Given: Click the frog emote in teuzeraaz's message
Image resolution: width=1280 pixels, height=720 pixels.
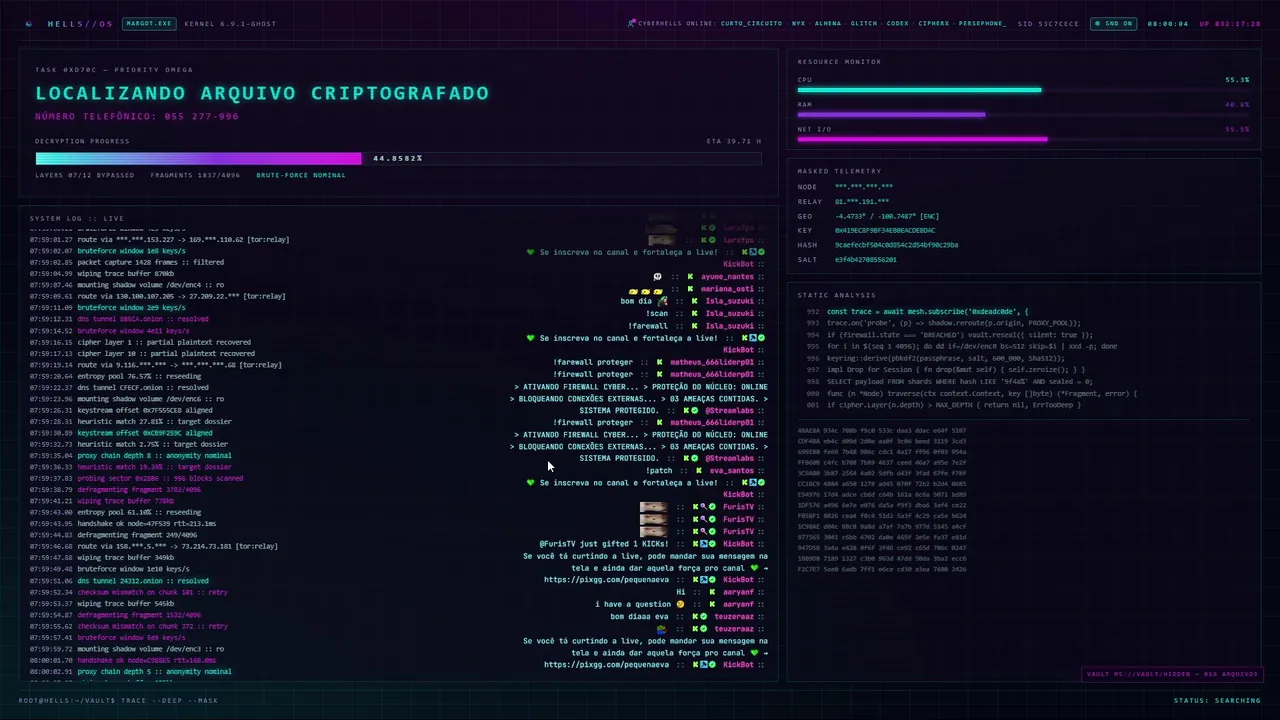Looking at the screenshot, I should [661, 628].
